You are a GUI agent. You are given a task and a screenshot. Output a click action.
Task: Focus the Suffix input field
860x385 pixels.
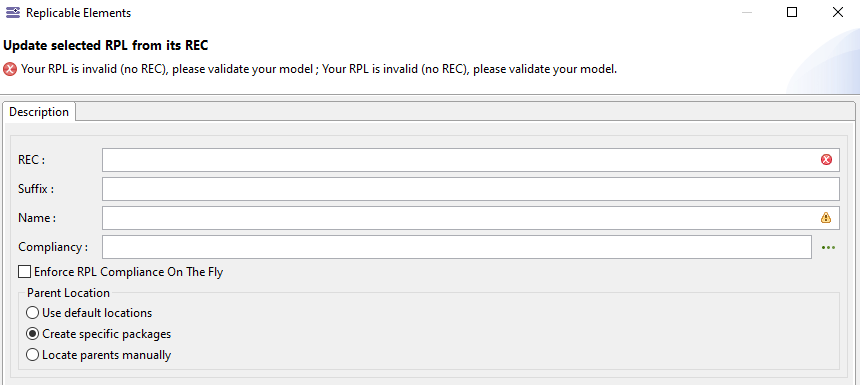[471, 189]
